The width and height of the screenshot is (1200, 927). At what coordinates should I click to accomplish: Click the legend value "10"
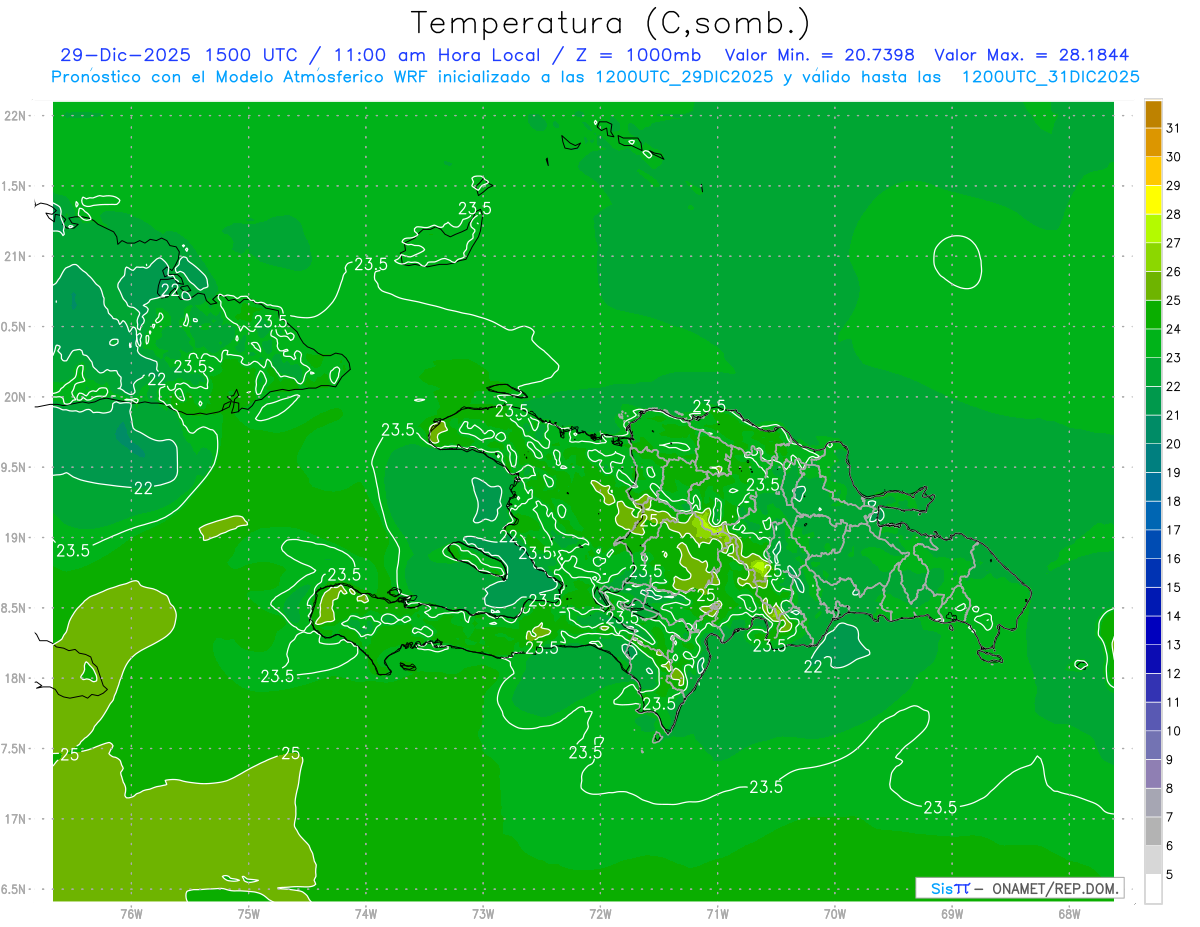pos(1173,730)
